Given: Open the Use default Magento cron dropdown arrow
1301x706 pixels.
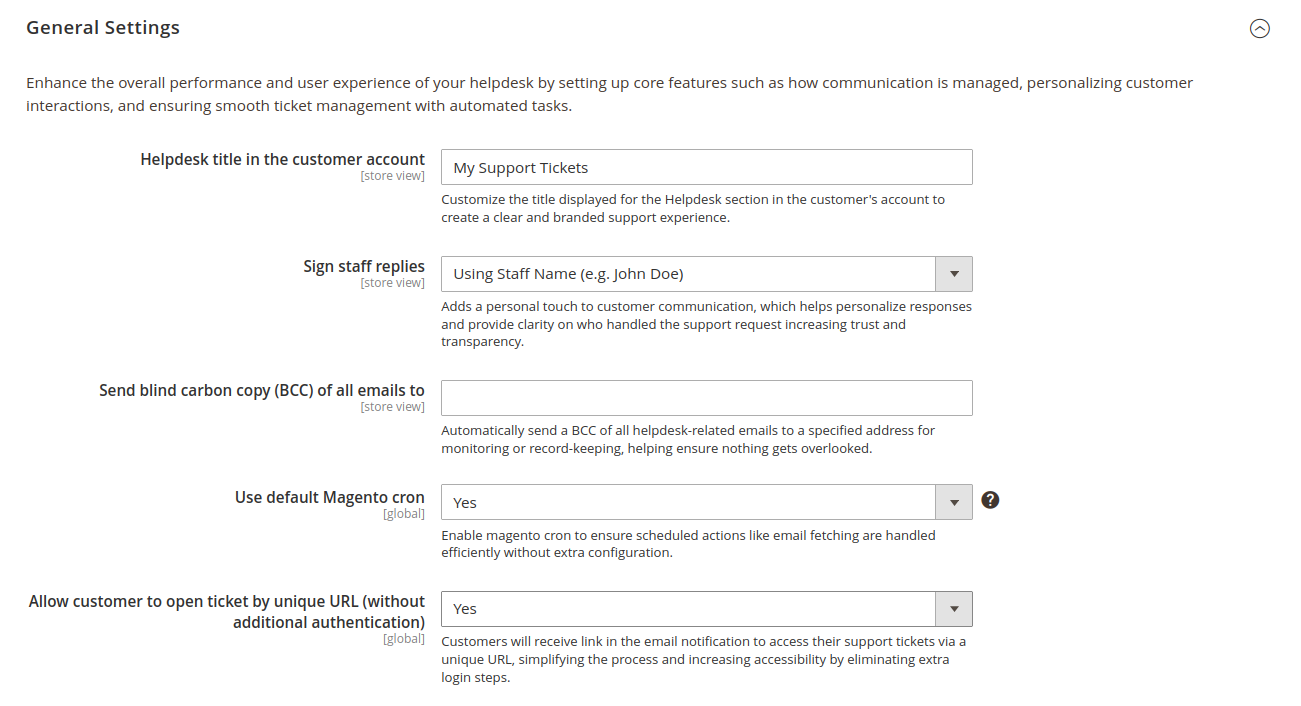Looking at the screenshot, I should click(x=954, y=502).
